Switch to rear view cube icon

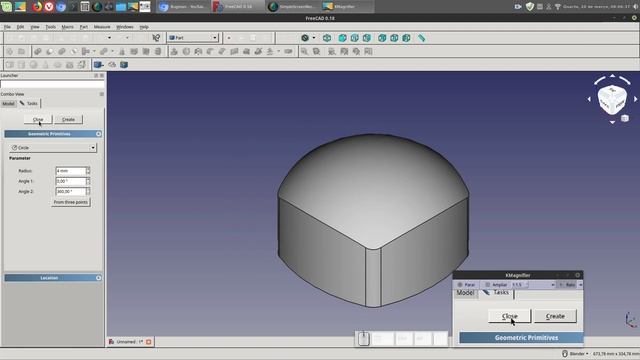pyautogui.click(x=382, y=38)
